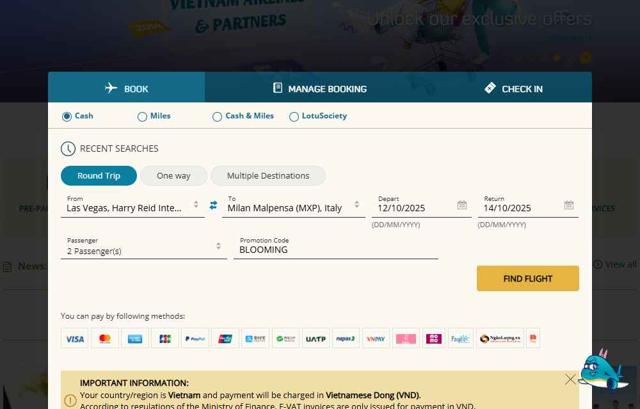Screen dimensions: 640x409
Task: Switch to the Check In tab
Action: [x=513, y=89]
